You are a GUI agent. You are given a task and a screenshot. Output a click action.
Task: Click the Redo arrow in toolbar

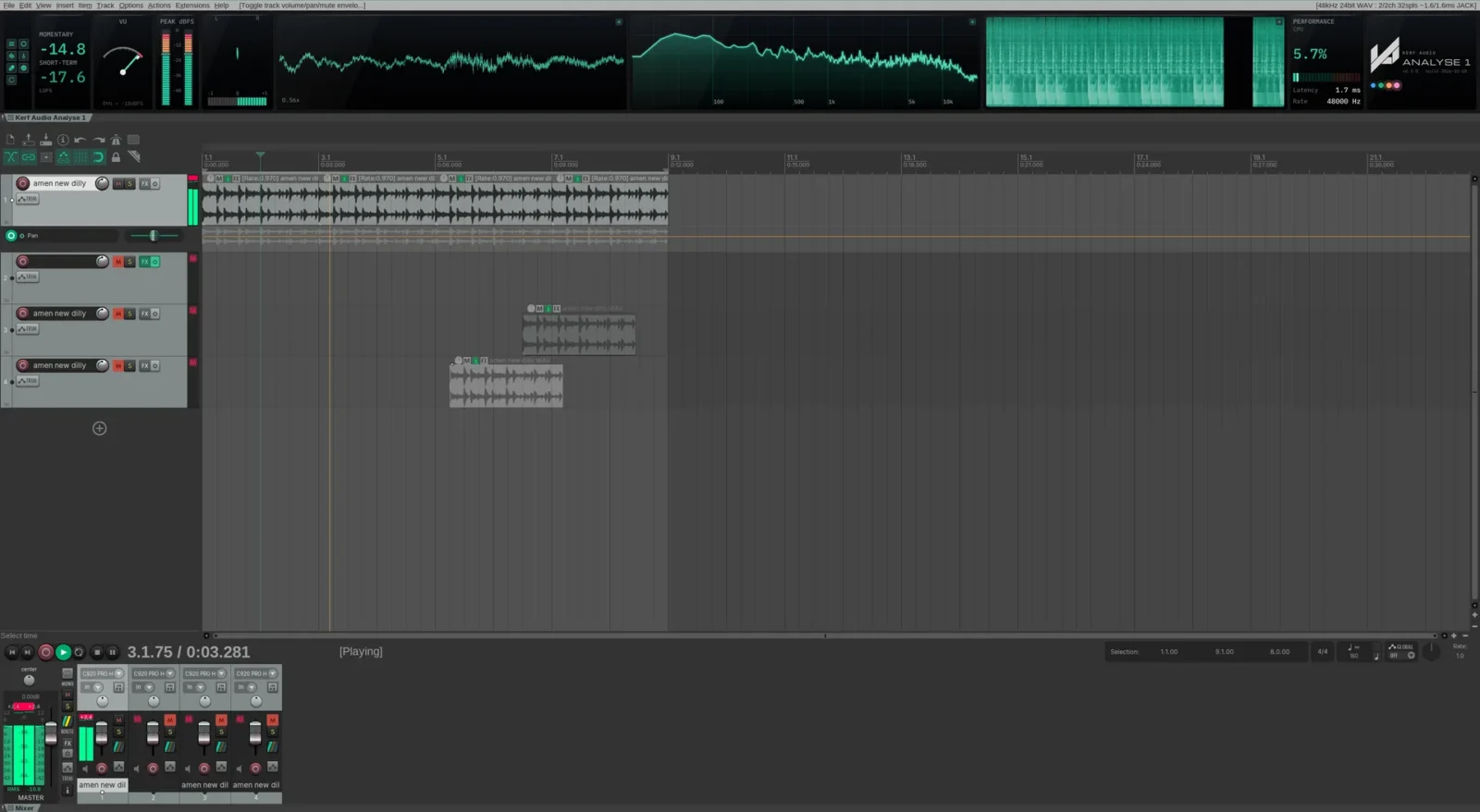pyautogui.click(x=98, y=140)
